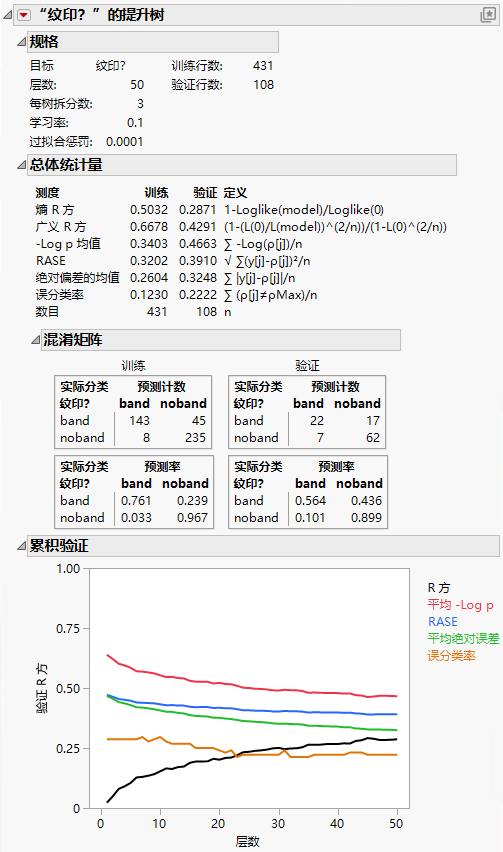Click the 误分类率 row in overall statistics
The image size is (503, 852).
(x=241, y=295)
